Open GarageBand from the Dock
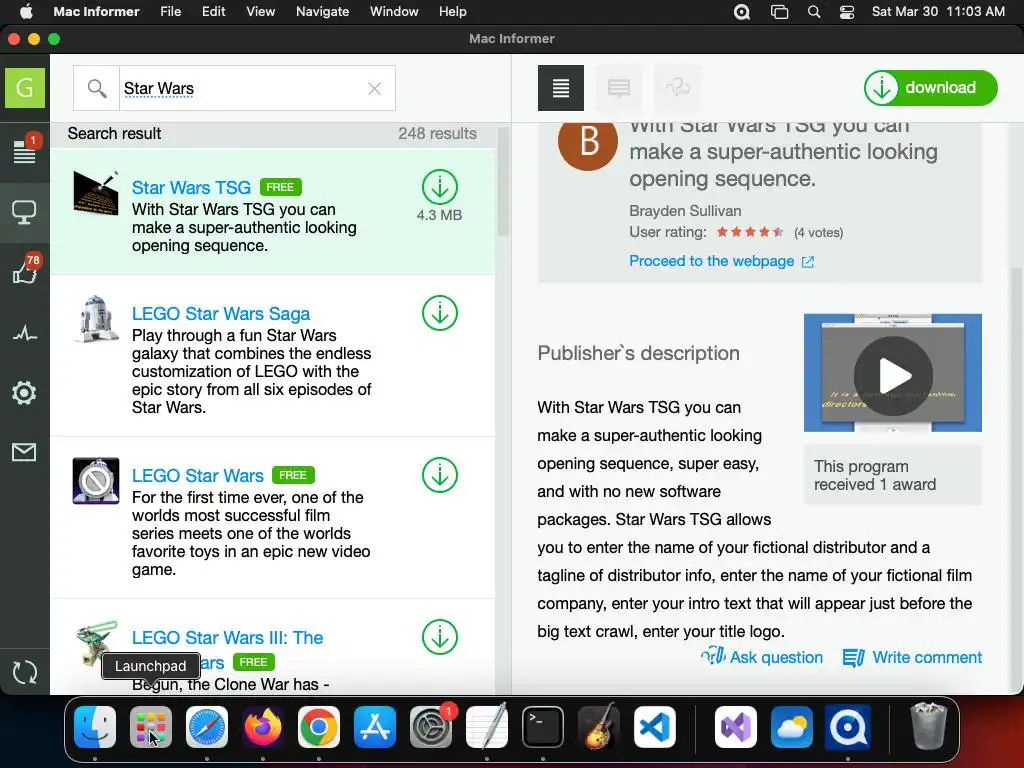 [599, 726]
